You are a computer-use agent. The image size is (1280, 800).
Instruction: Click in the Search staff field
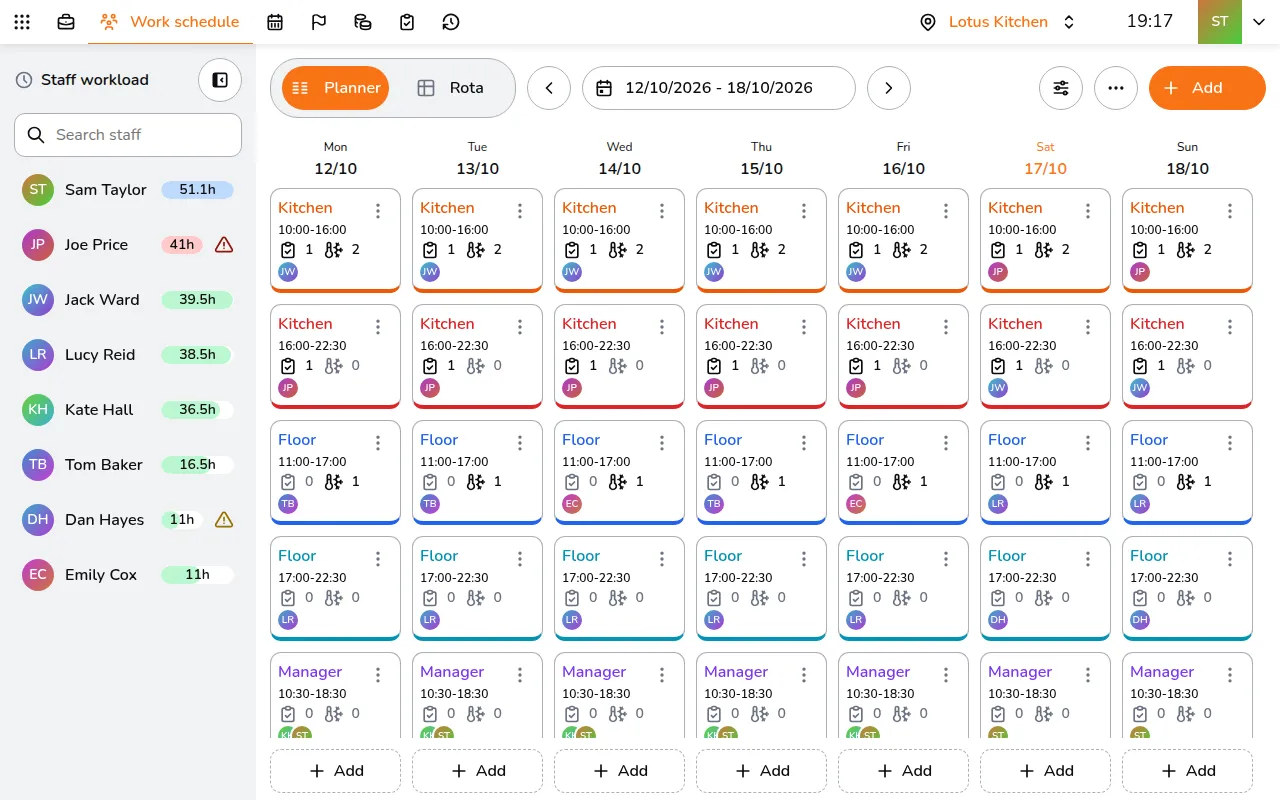point(128,135)
